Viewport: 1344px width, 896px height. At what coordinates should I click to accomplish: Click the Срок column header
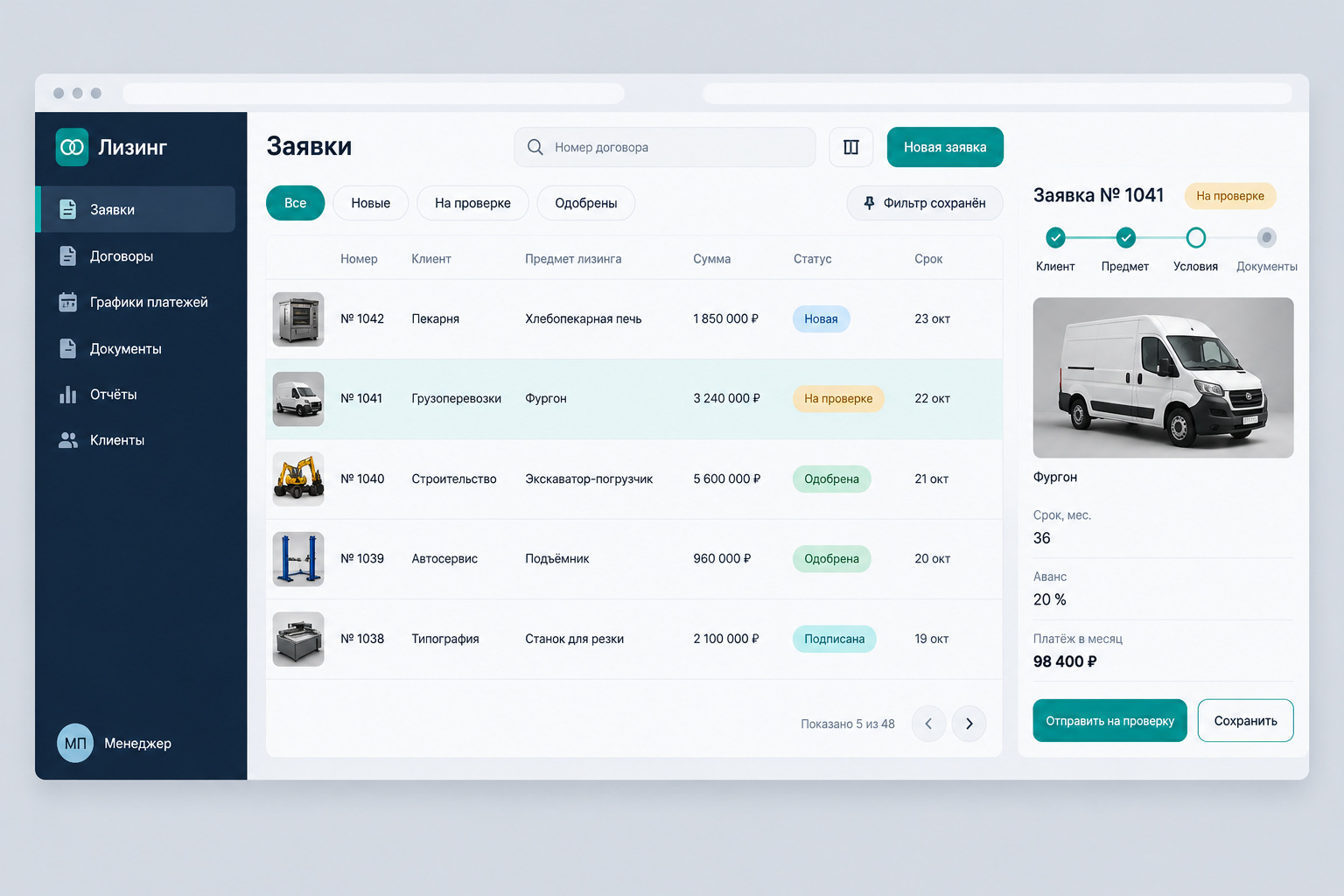(928, 259)
